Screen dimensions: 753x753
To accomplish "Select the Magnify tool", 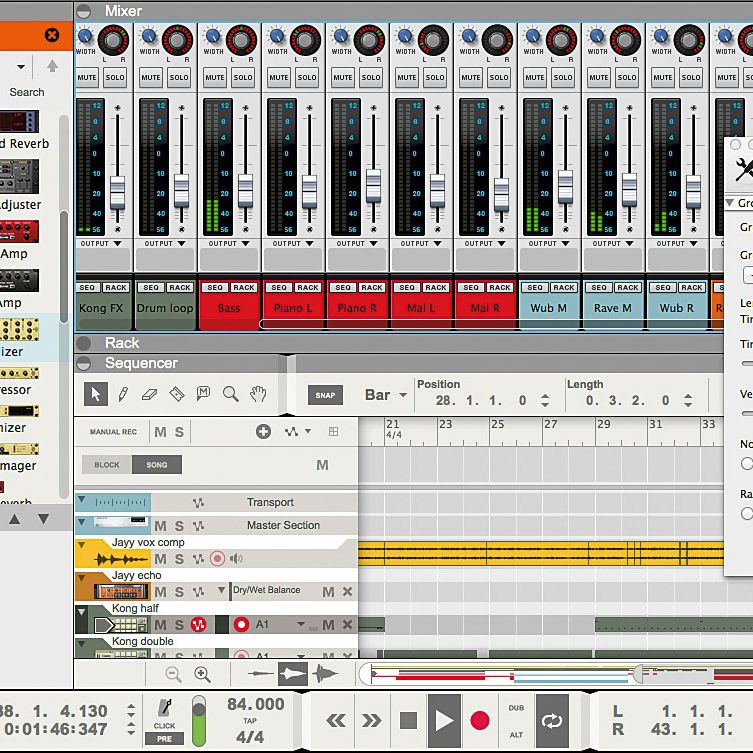I will point(231,394).
